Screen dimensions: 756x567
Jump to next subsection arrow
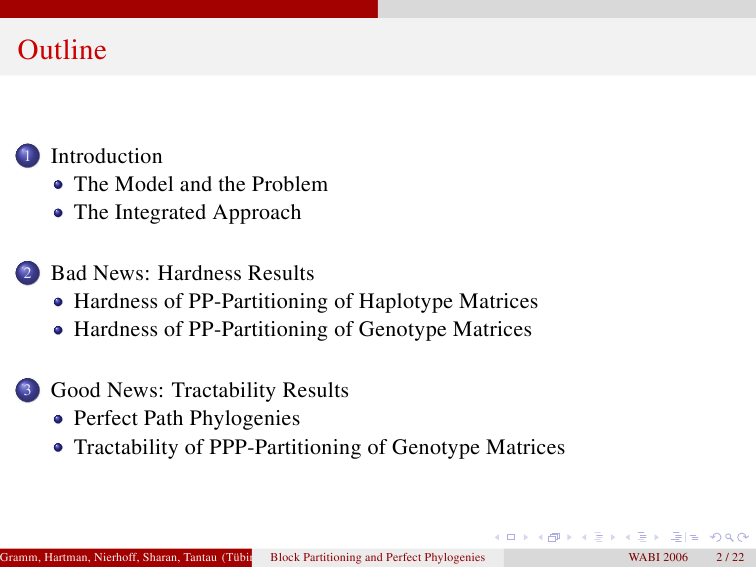(613, 537)
